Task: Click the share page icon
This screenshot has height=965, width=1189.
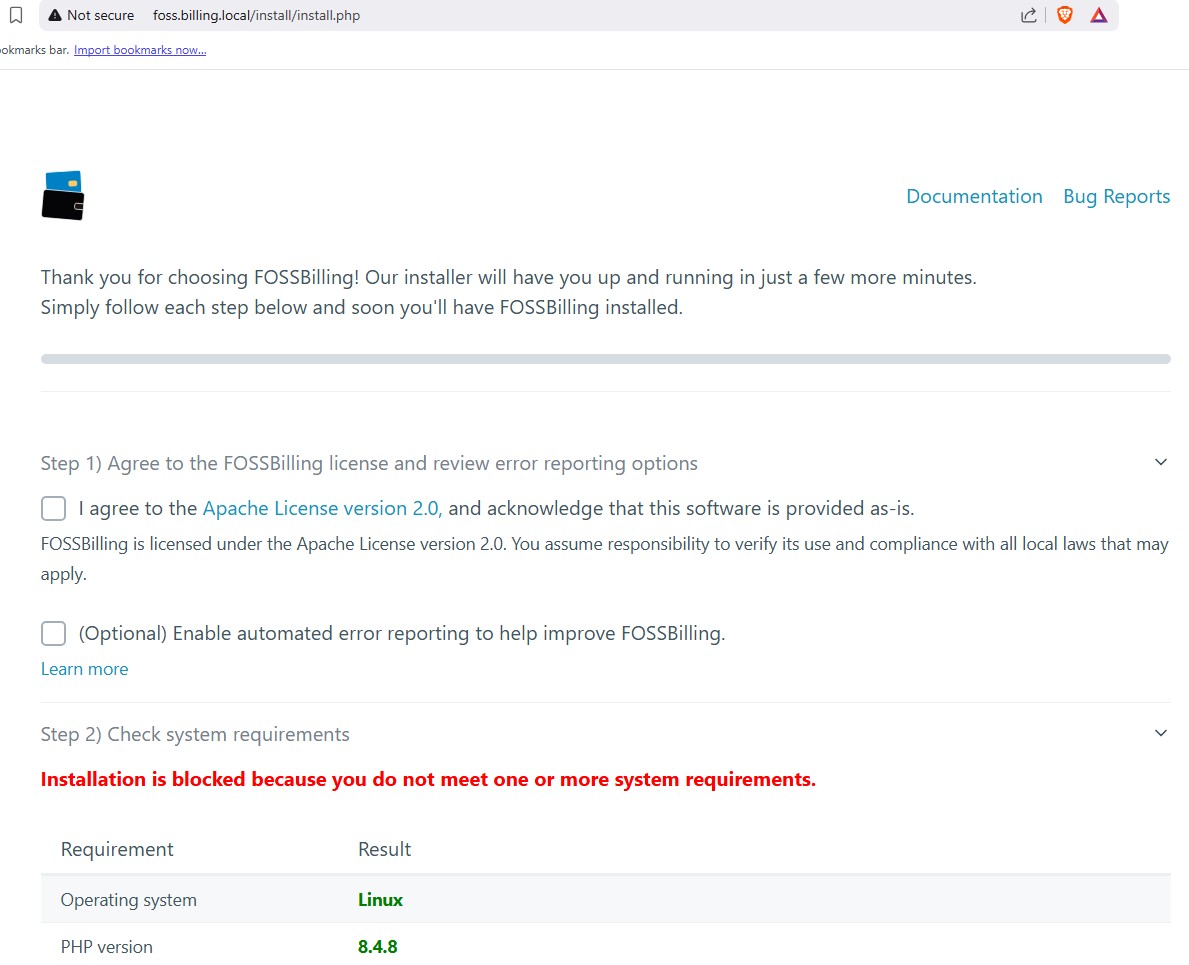Action: (x=1028, y=15)
